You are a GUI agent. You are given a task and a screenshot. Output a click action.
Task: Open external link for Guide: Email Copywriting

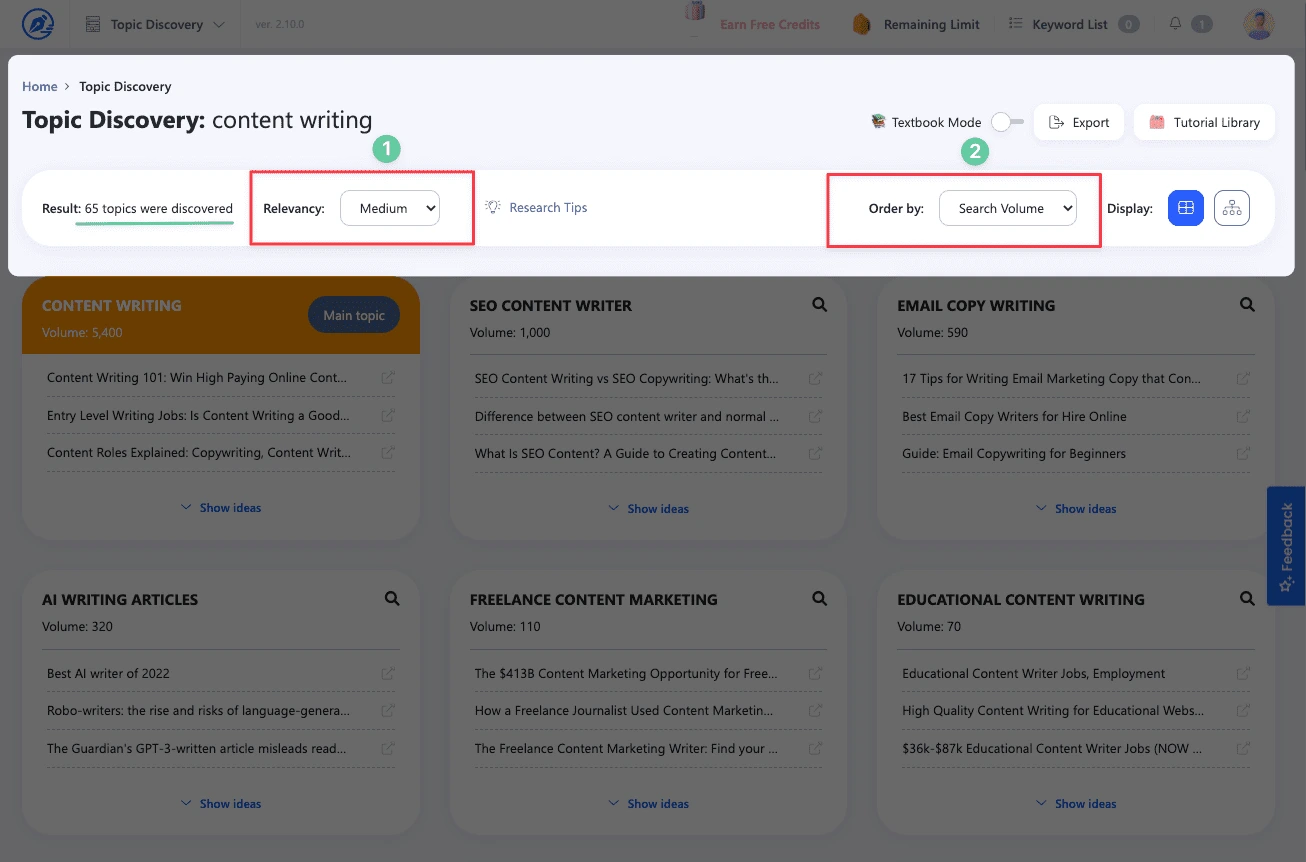(1243, 454)
